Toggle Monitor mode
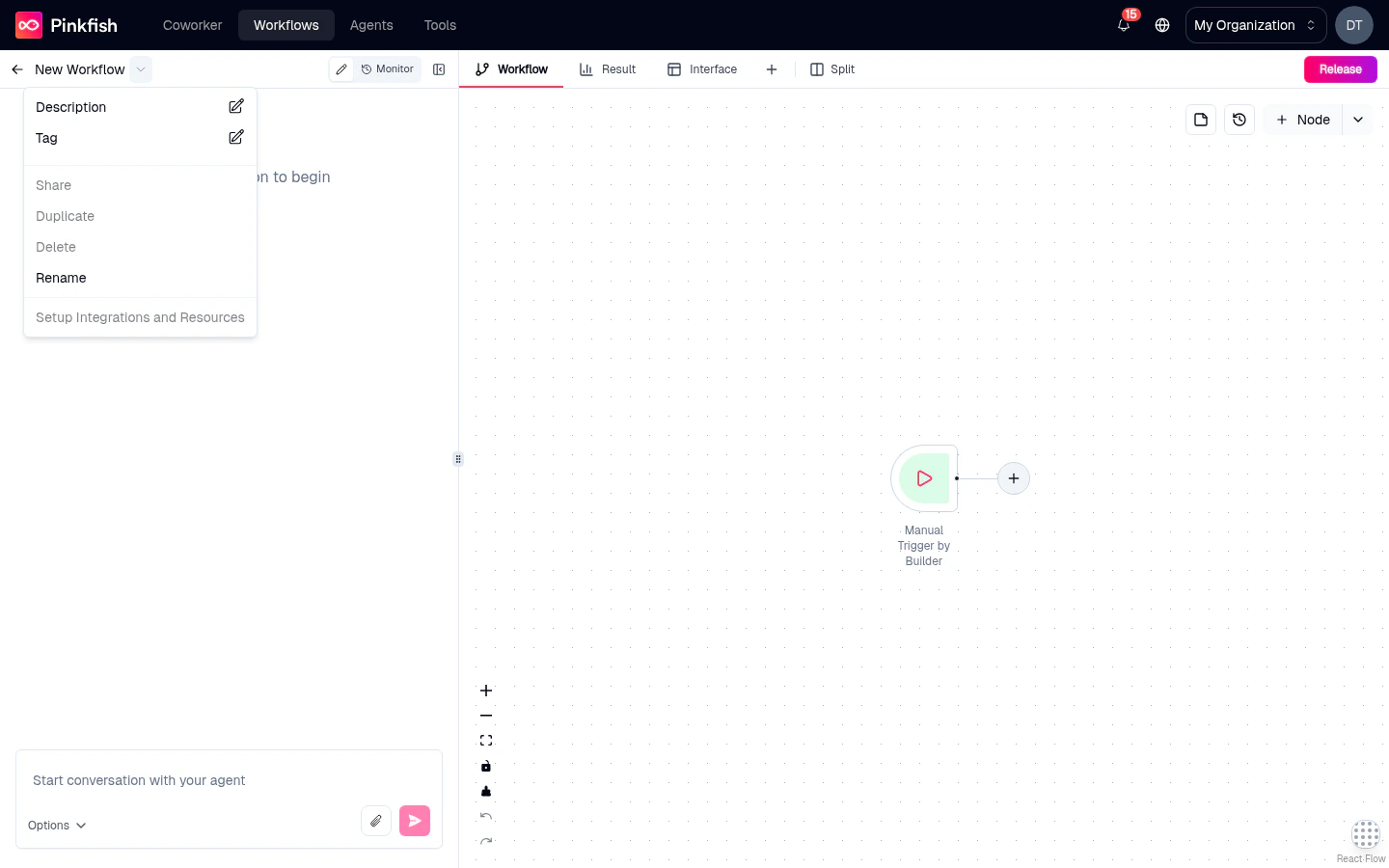Image resolution: width=1389 pixels, height=868 pixels. coord(388,69)
